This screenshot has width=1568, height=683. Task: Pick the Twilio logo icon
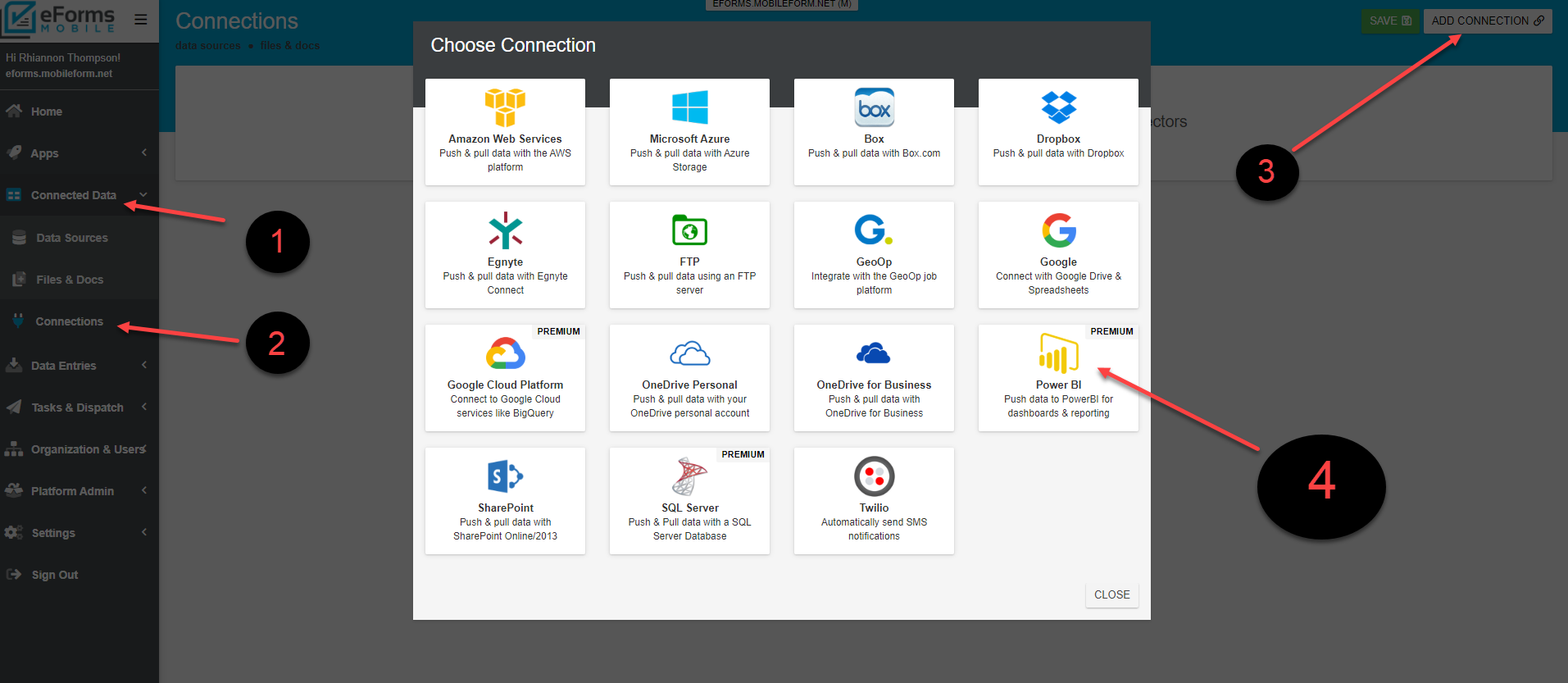(x=874, y=476)
